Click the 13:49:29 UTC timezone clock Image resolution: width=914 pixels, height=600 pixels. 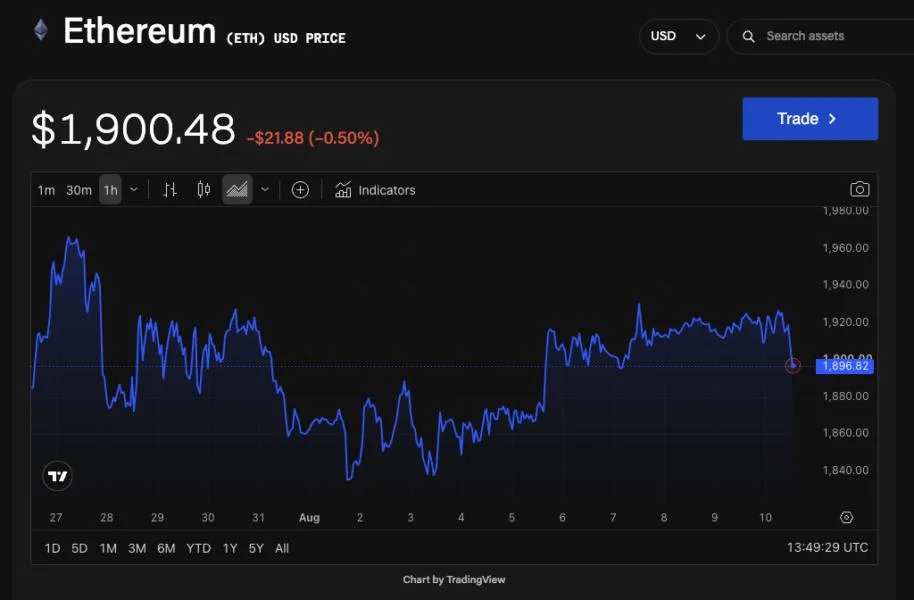tap(827, 548)
